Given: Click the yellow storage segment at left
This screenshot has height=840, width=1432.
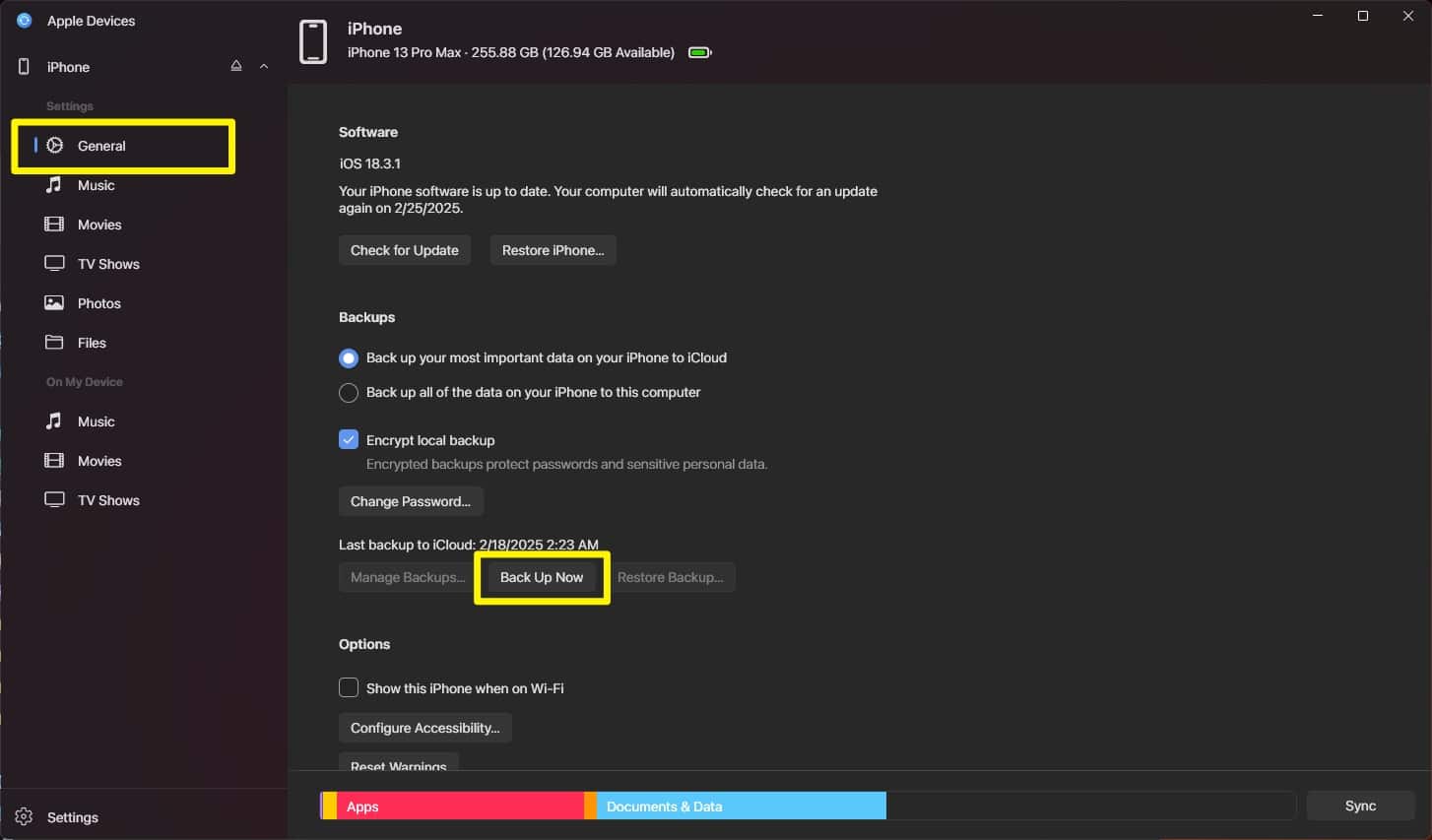Looking at the screenshot, I should (329, 806).
